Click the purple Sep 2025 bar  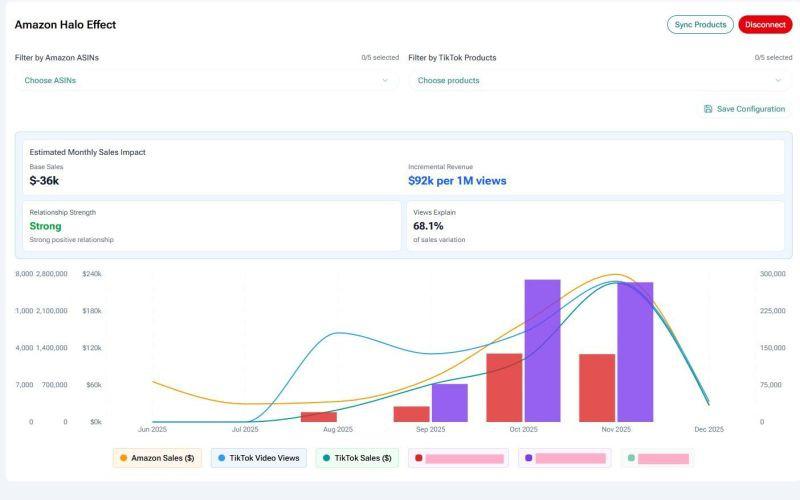pos(449,403)
